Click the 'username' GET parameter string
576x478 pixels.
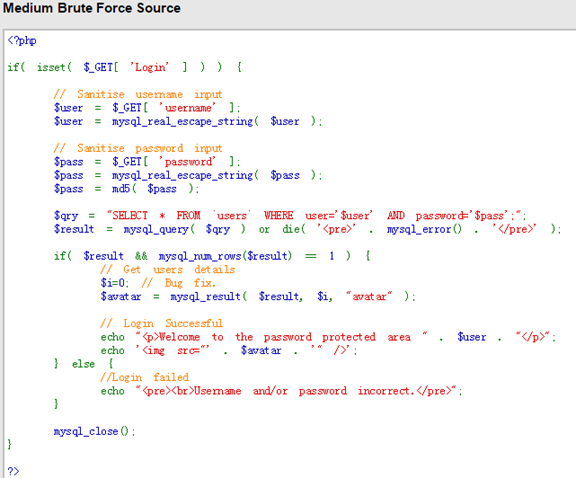188,108
